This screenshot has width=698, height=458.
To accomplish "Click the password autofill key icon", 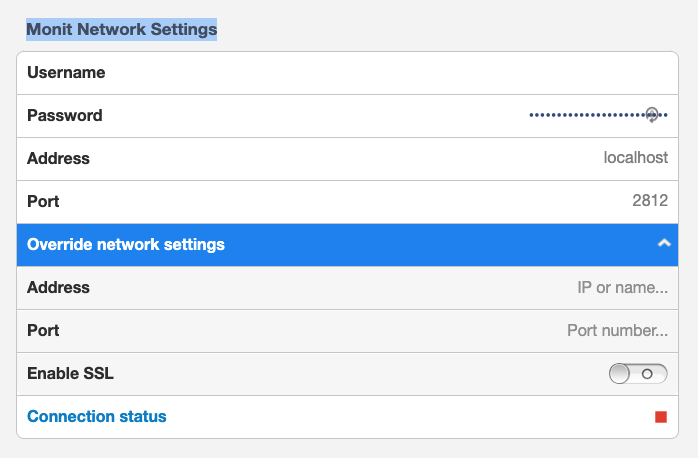I will [653, 115].
